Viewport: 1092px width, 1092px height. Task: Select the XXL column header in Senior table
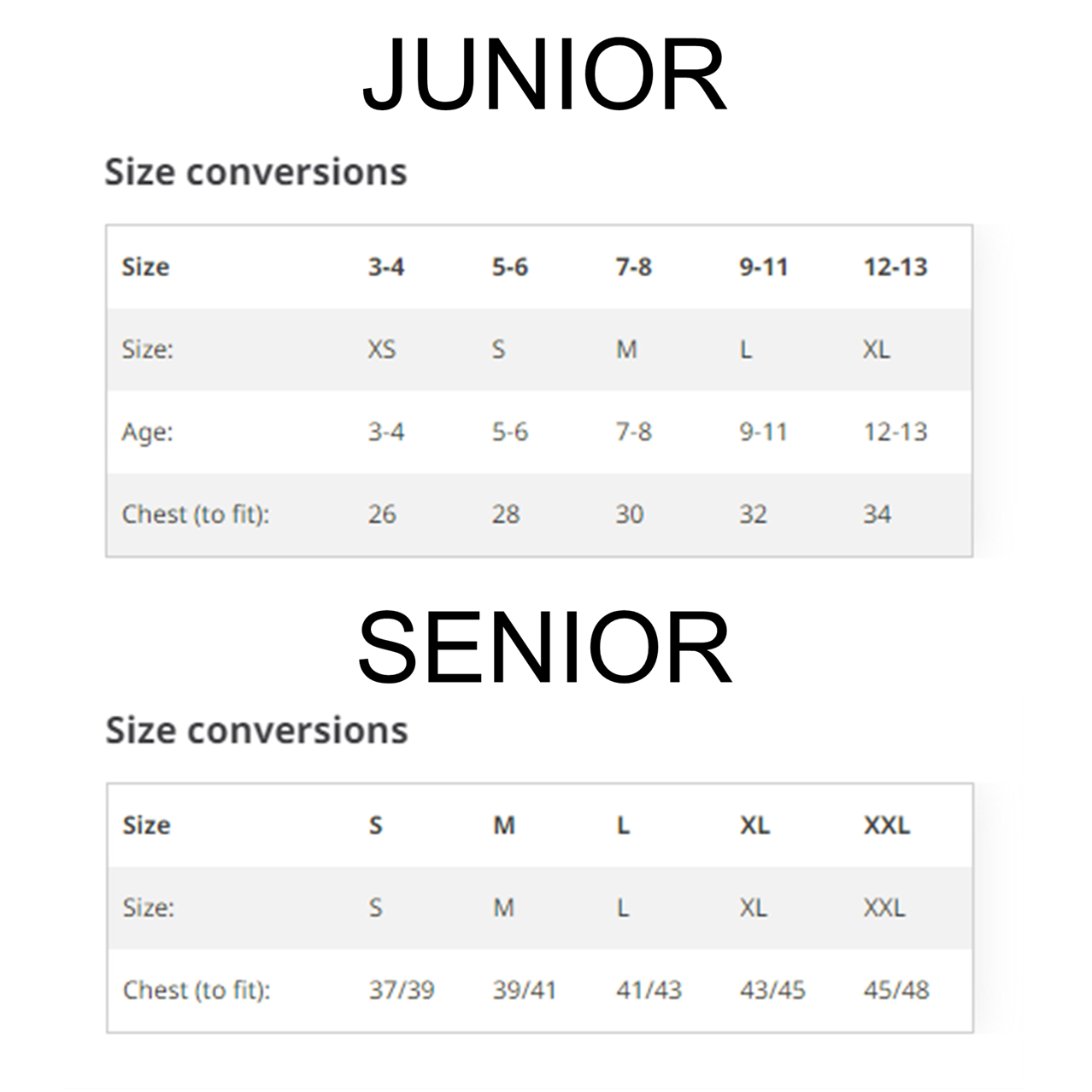[886, 825]
